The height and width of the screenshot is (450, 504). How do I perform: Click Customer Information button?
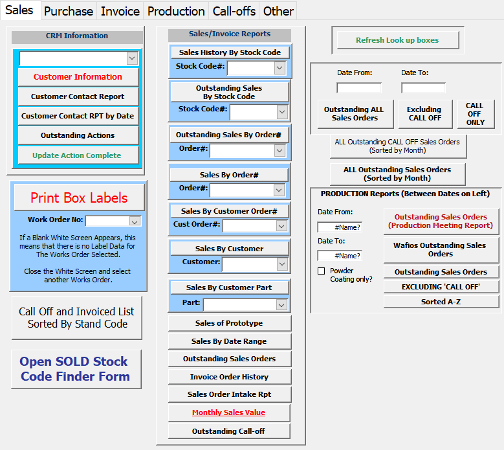(x=78, y=77)
